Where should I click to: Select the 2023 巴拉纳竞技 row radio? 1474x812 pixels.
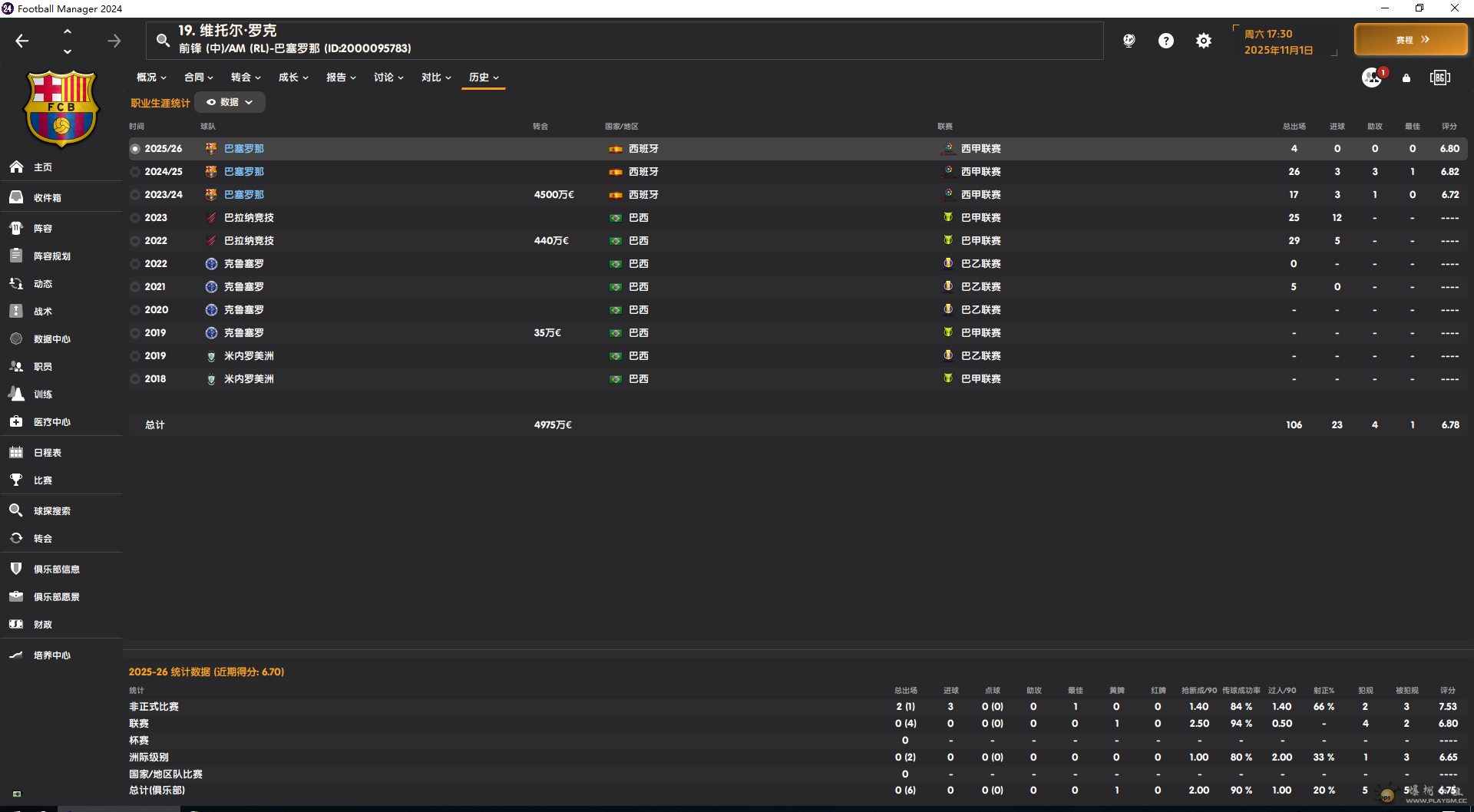click(135, 218)
